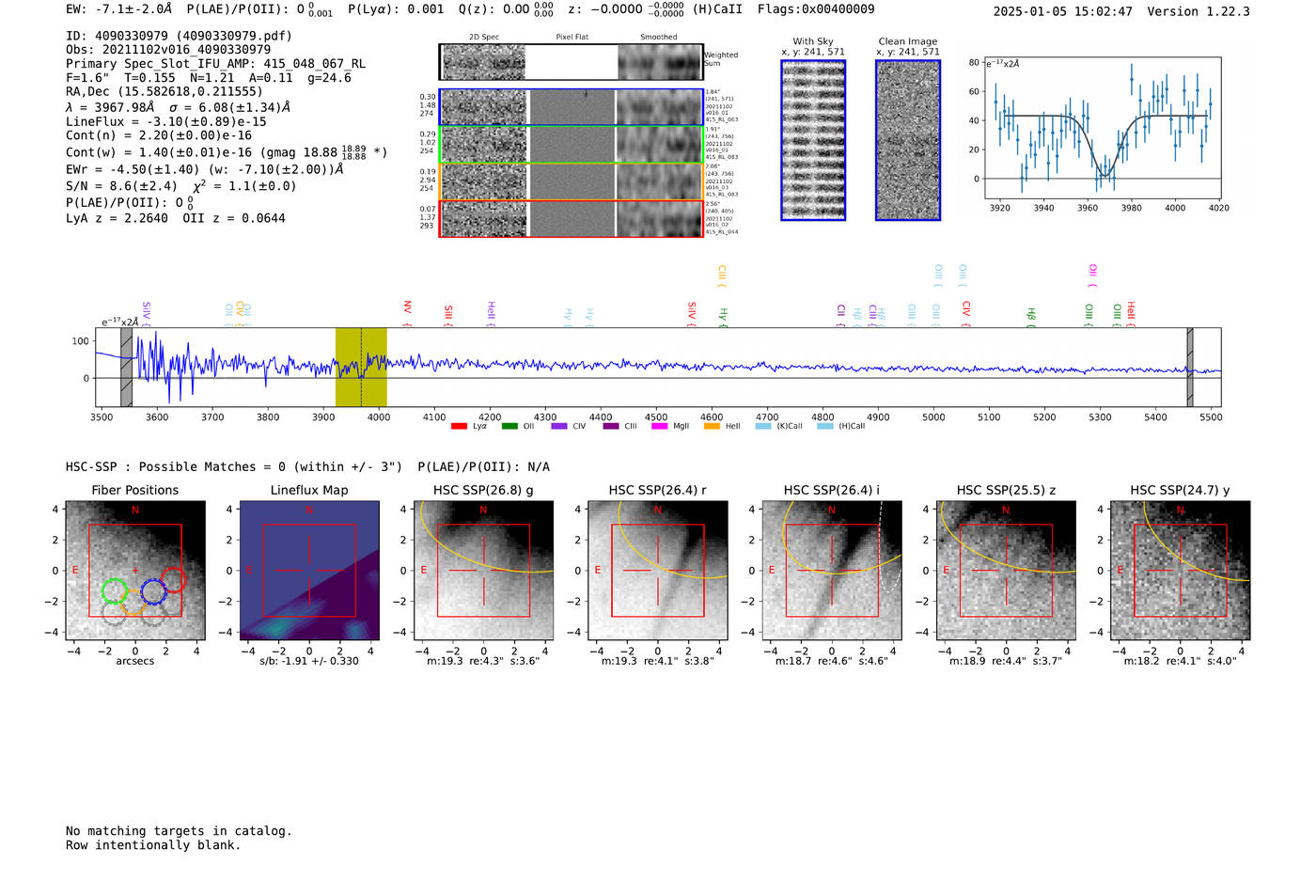Click the dark purple CIII legend swatch
This screenshot has height=896, width=1316.
611,426
